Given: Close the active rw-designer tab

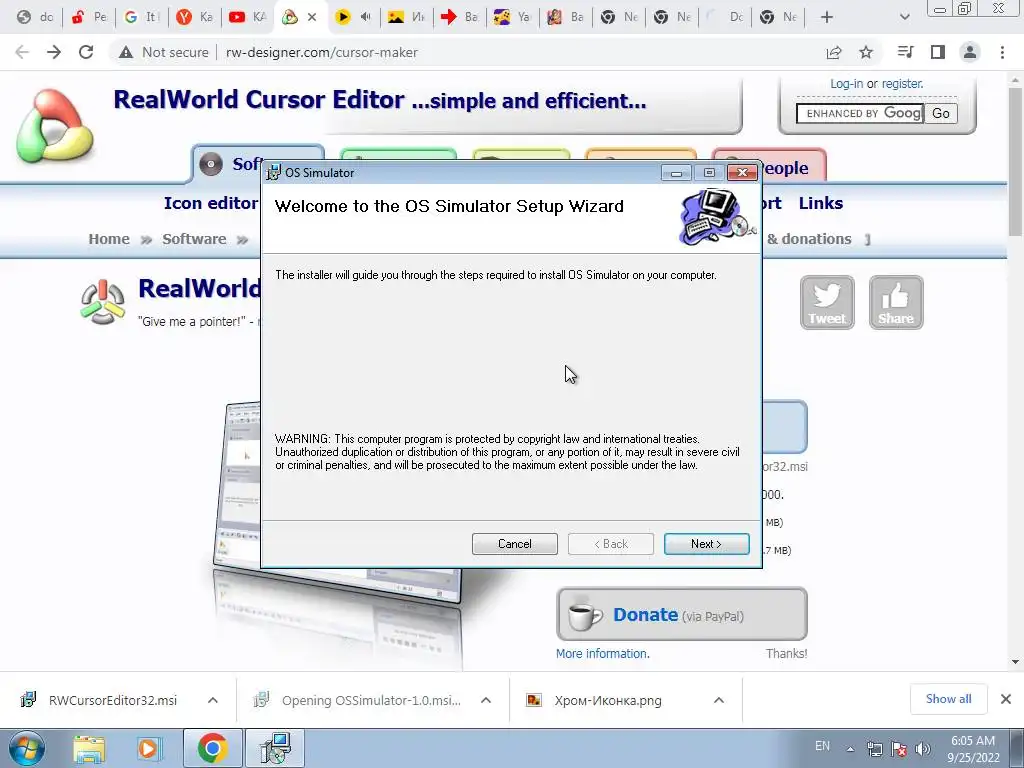Looking at the screenshot, I should click(x=312, y=17).
